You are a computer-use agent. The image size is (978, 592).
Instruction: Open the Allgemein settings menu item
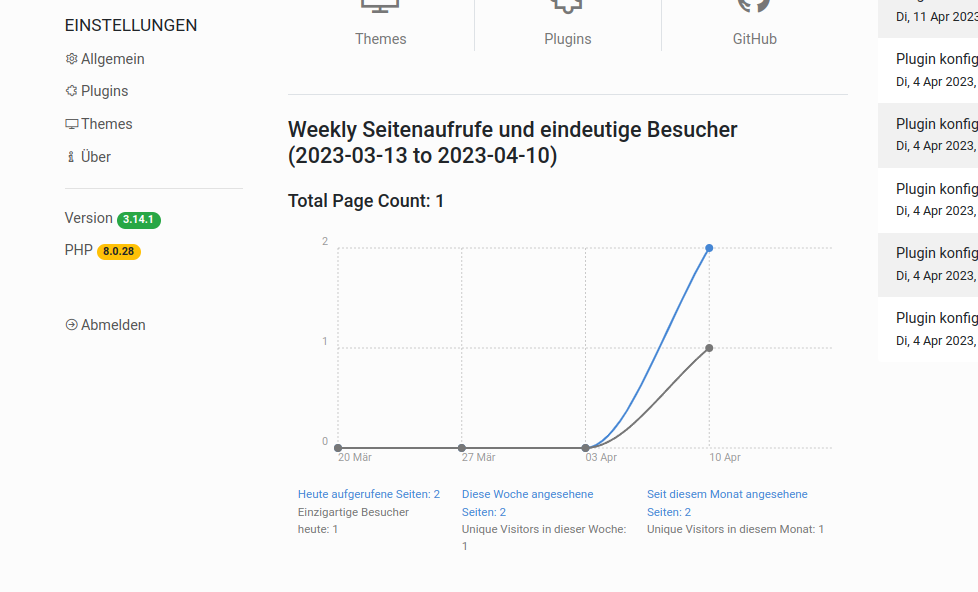[112, 59]
